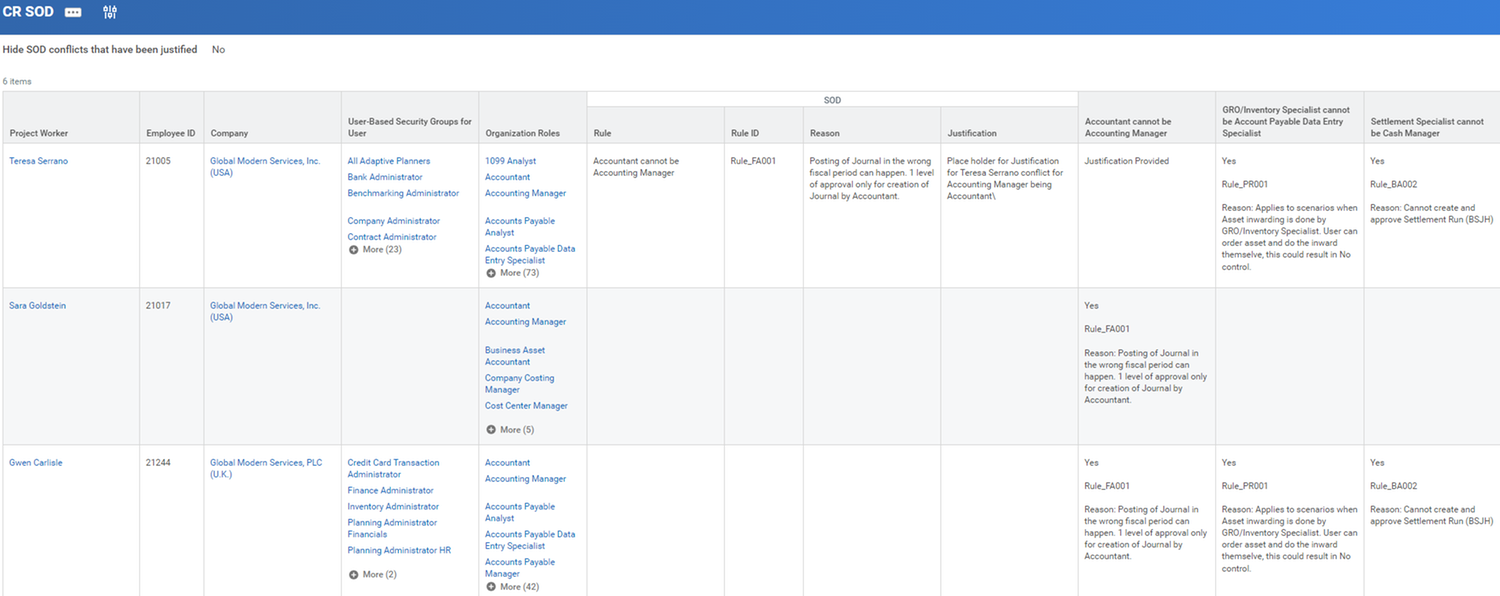Click the SOD group column header

pos(832,99)
